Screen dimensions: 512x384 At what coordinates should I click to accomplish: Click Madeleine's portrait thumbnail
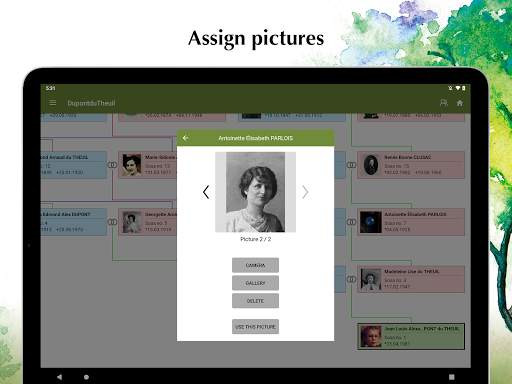click(371, 279)
